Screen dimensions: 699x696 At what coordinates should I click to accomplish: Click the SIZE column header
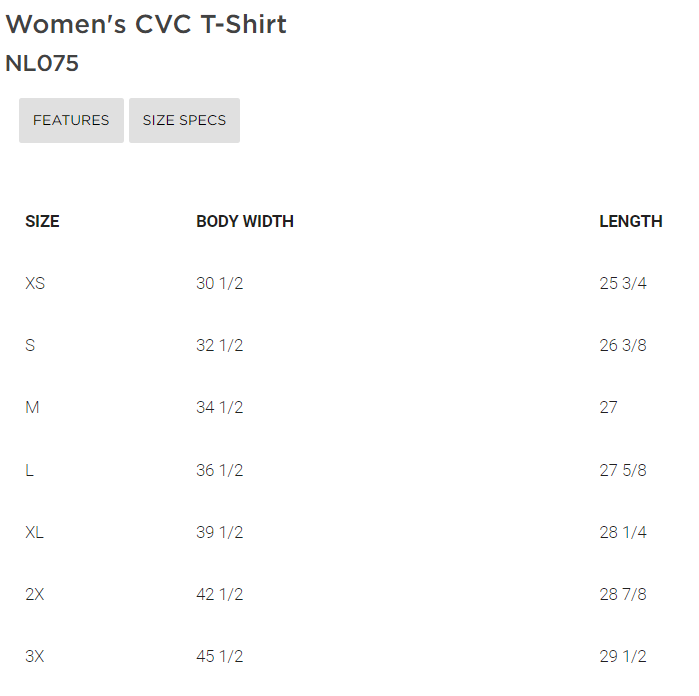click(x=42, y=221)
